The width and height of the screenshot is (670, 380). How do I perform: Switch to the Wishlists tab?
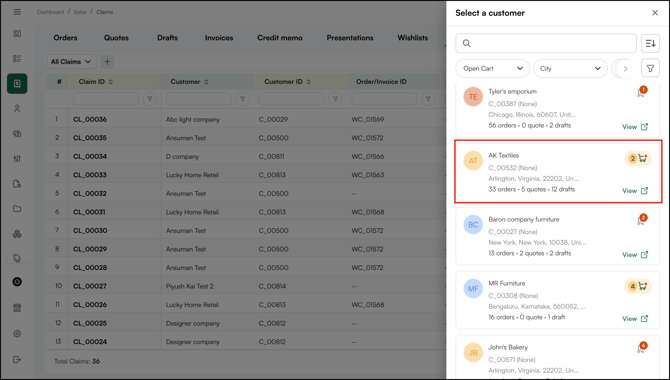(413, 38)
